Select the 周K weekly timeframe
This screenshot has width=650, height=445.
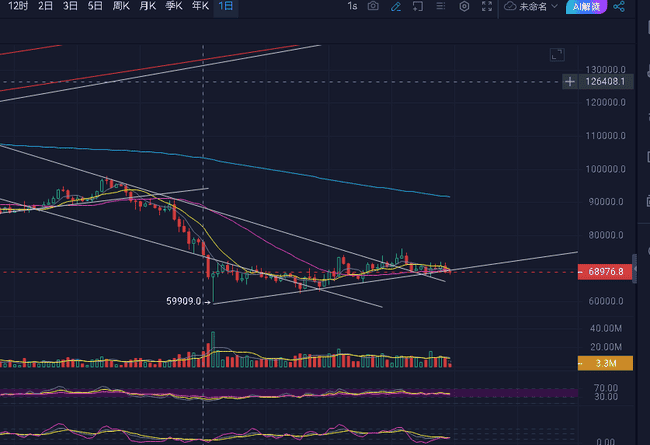[x=121, y=6]
